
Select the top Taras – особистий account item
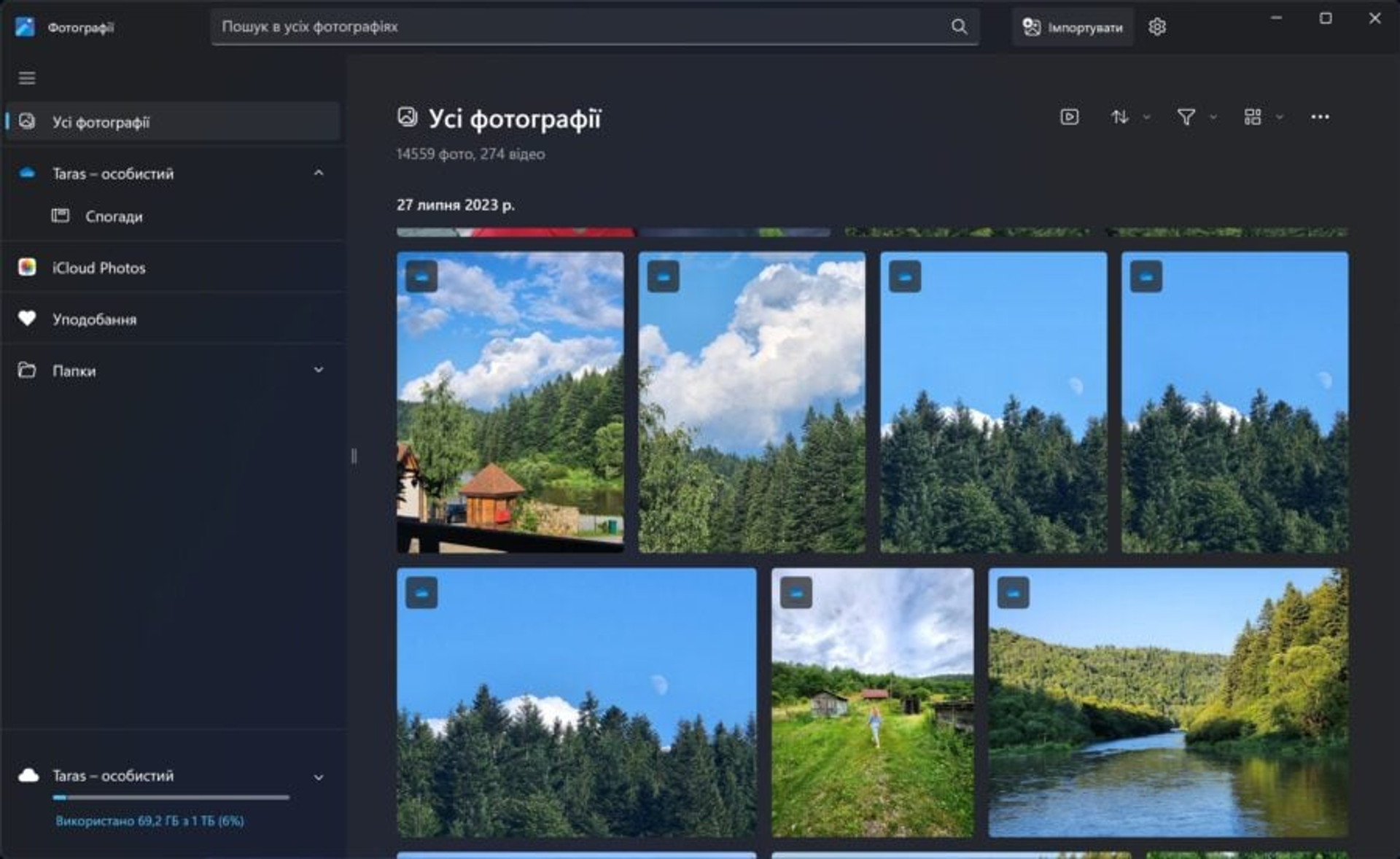(x=173, y=174)
